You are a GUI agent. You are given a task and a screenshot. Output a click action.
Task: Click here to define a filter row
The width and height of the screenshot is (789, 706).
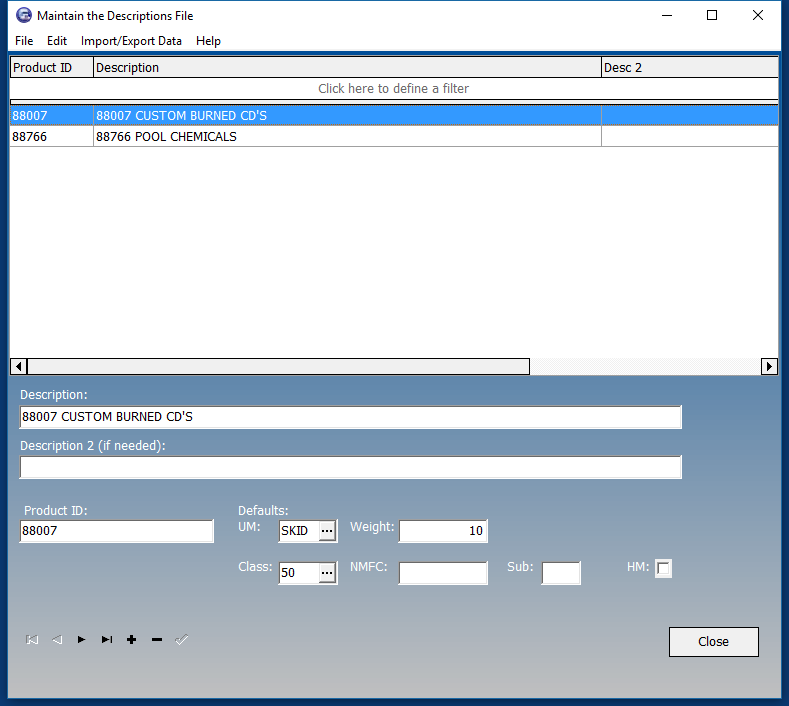[393, 89]
